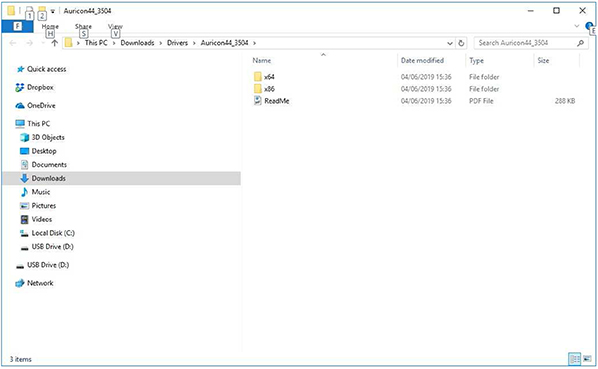This screenshot has height=369, width=598.
Task: Go forward using the forward arrow
Action: pos(29,43)
